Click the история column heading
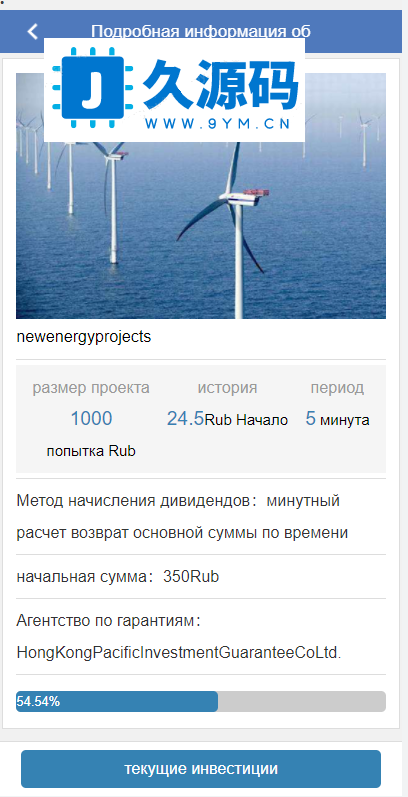408x797 pixels. tap(227, 388)
